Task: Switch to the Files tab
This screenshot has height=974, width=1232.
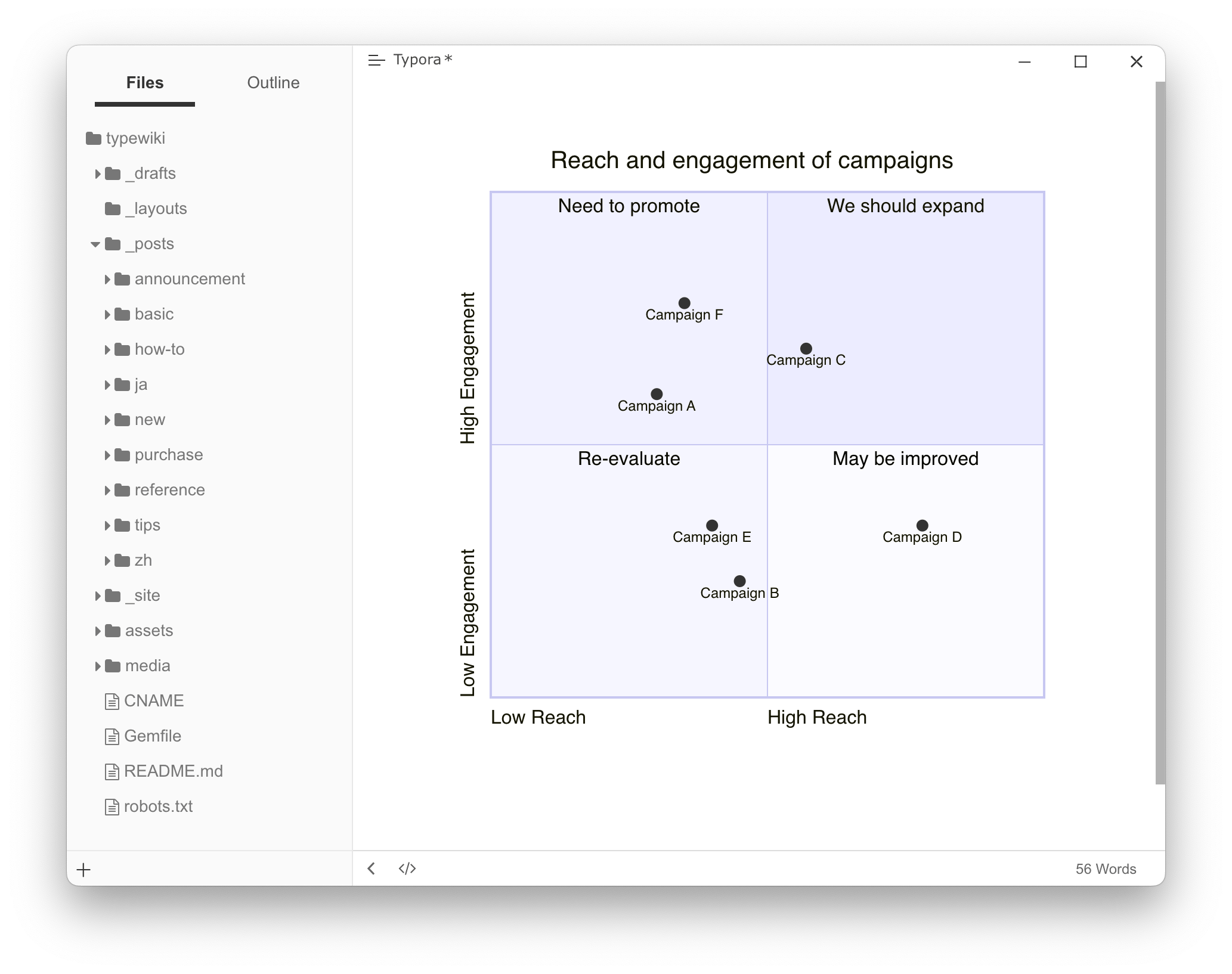Action: (144, 83)
